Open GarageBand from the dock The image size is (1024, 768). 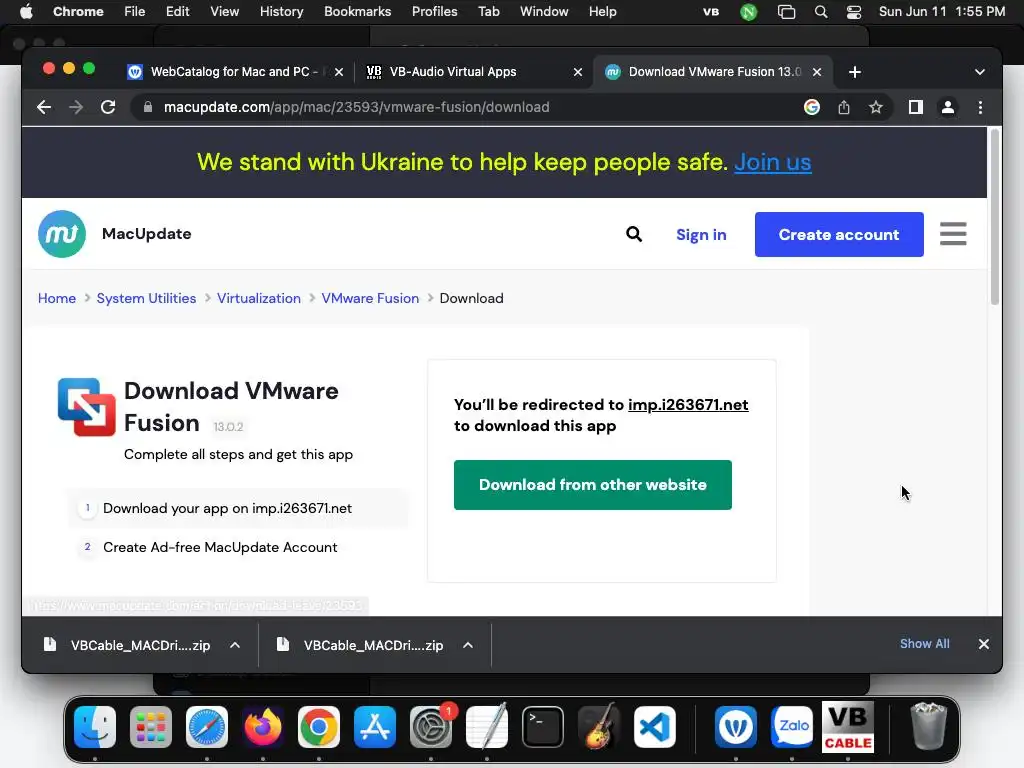[599, 726]
